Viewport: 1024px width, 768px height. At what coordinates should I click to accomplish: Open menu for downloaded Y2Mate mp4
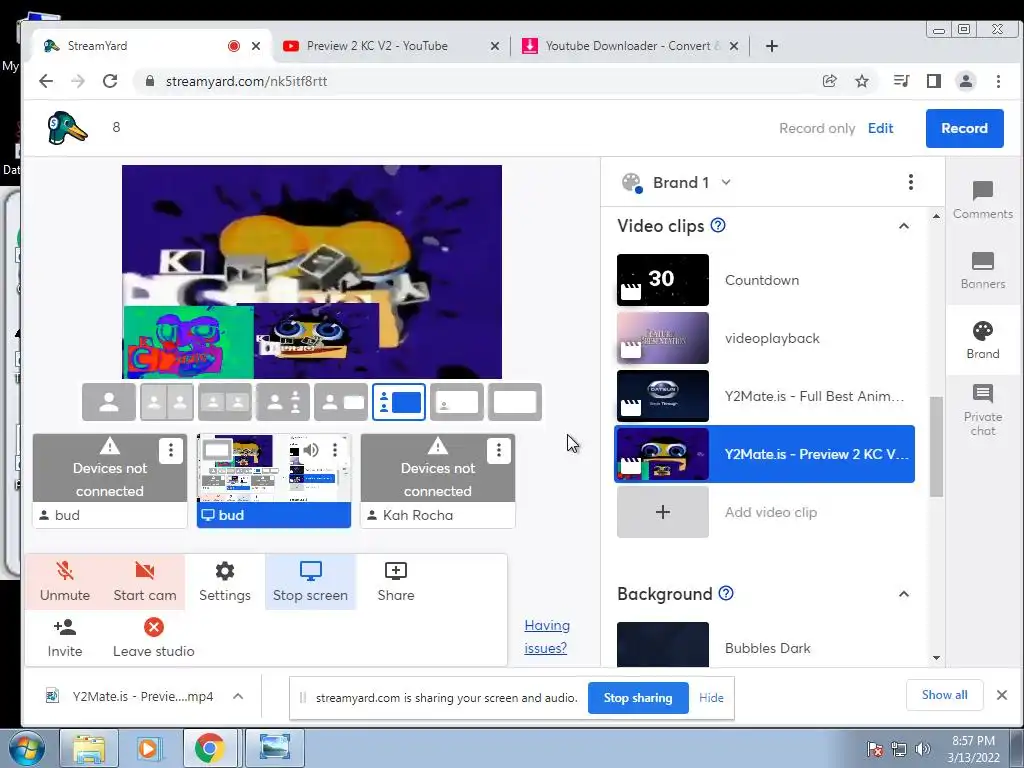tap(238, 696)
